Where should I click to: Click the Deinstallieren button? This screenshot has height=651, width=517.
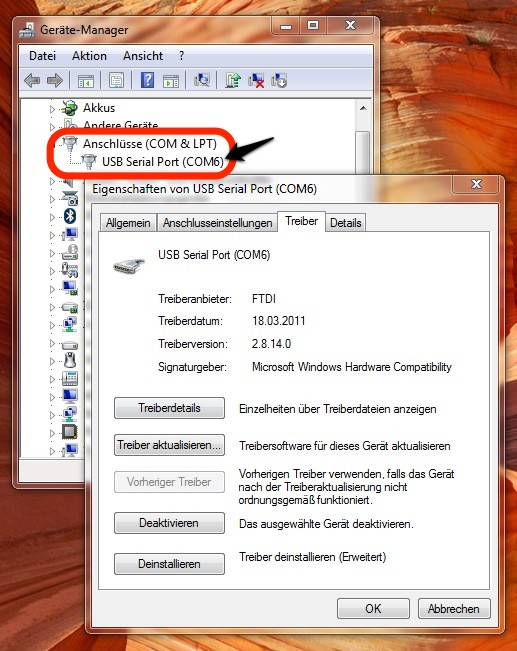point(169,564)
